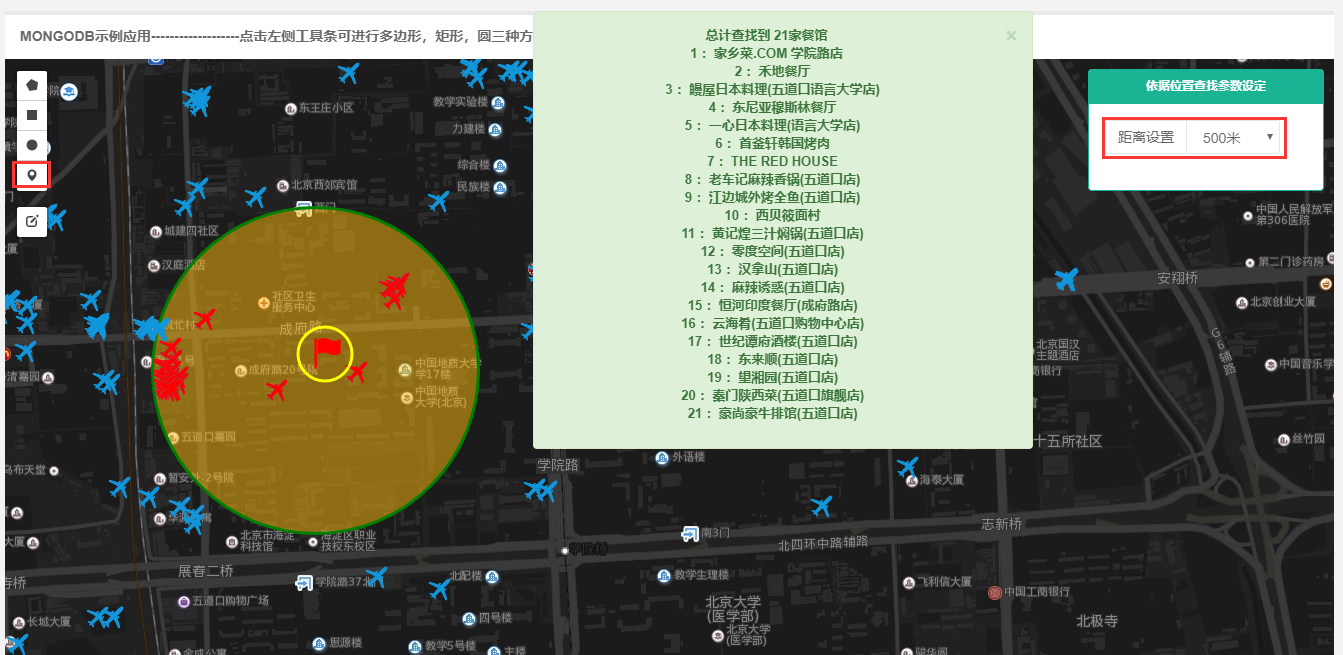This screenshot has width=1343, height=655.
Task: Click the 西门 gate icon above the circle
Action: click(x=303, y=208)
